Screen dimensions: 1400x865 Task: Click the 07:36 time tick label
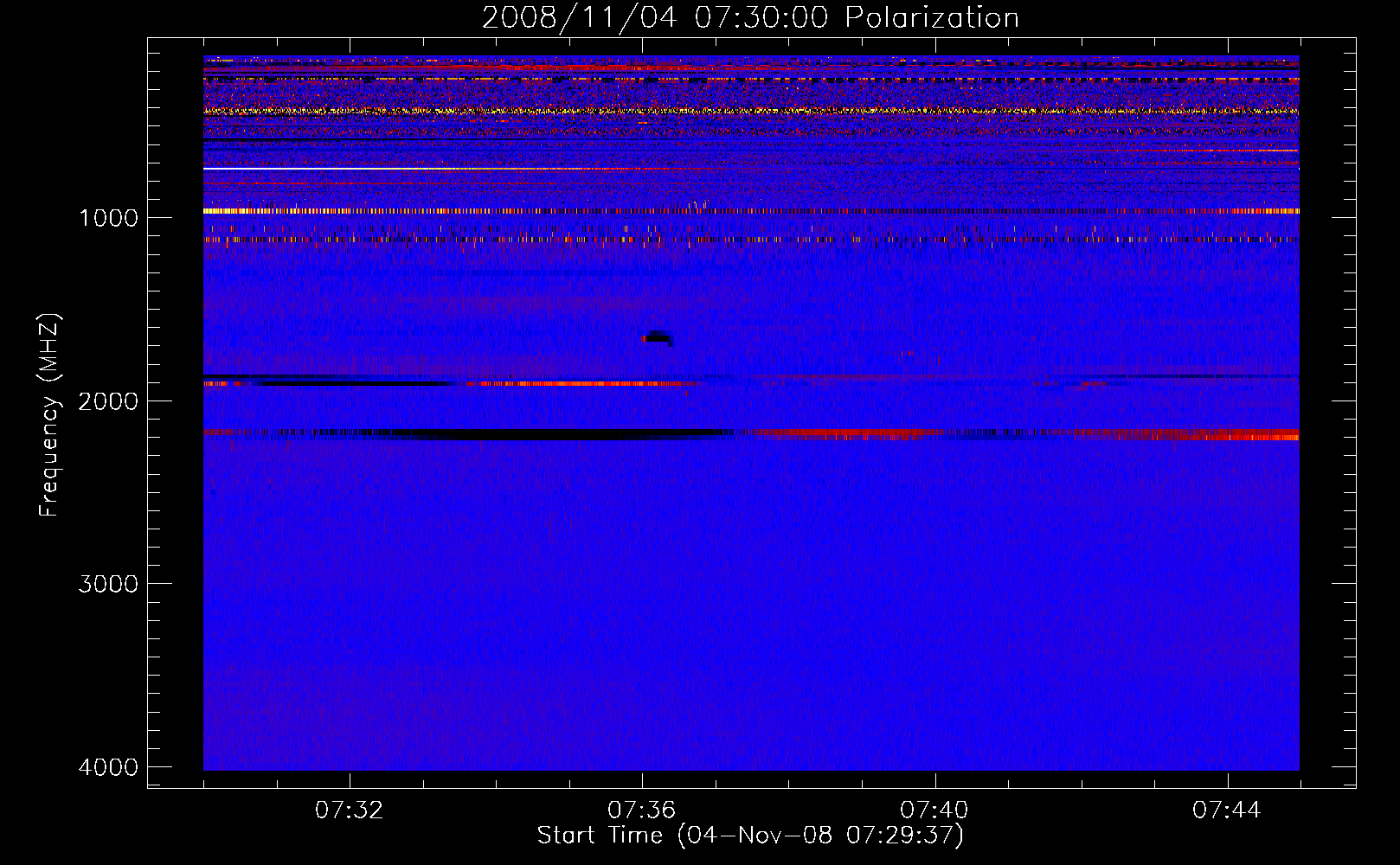click(x=642, y=810)
